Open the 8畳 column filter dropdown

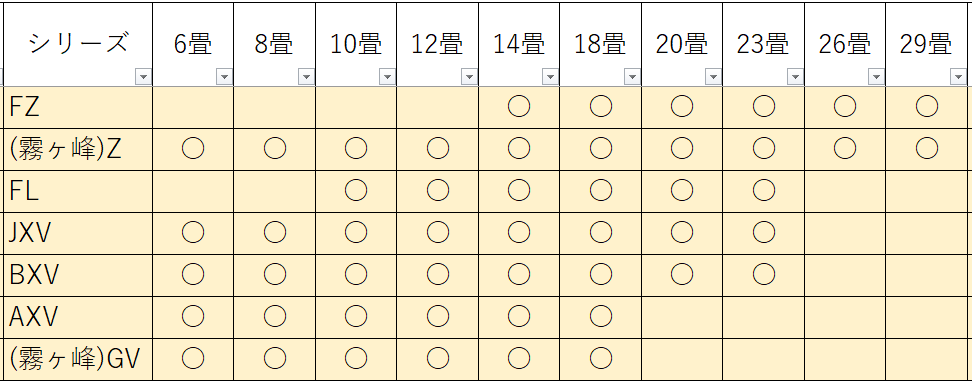coord(306,77)
